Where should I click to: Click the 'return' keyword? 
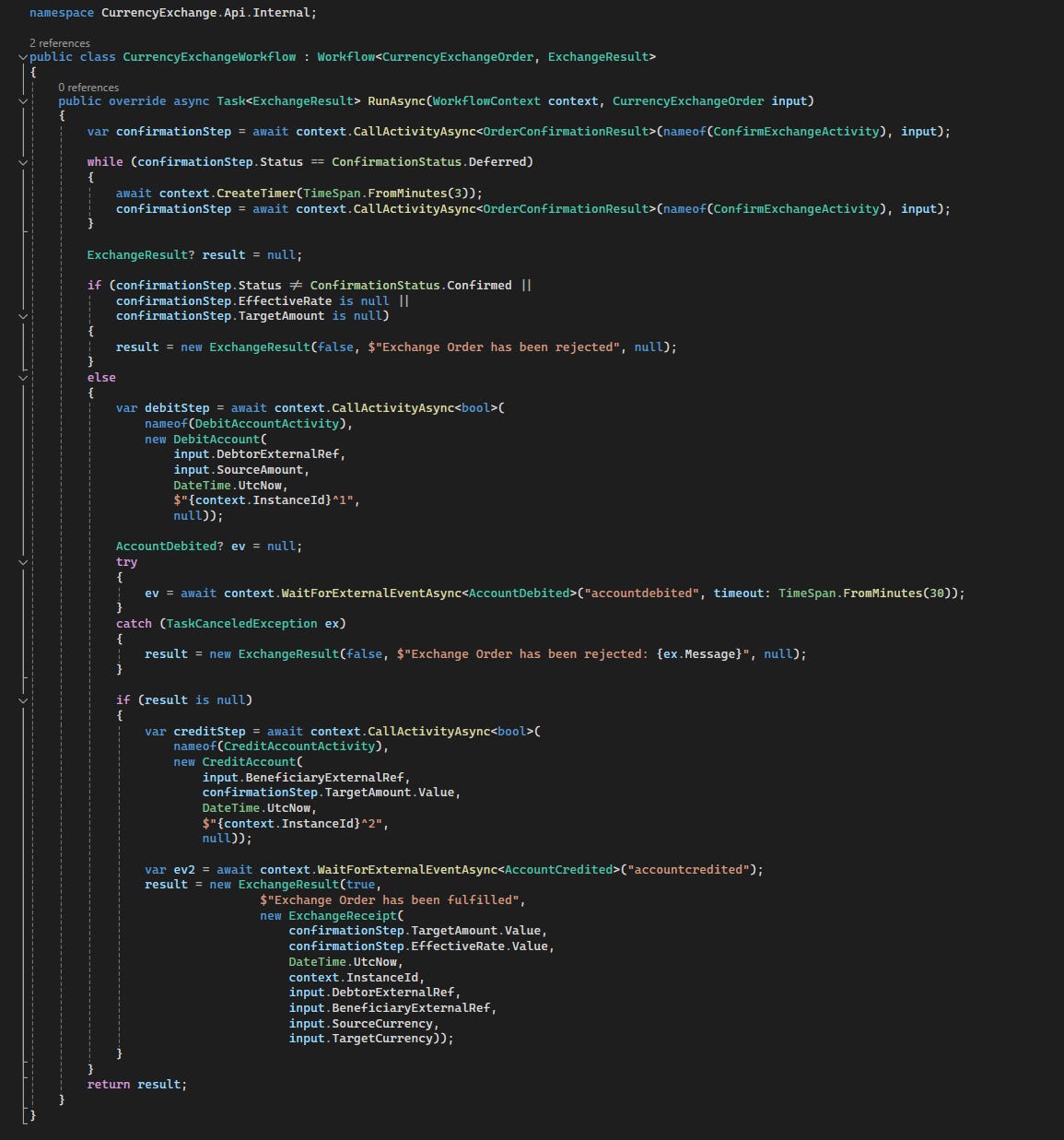(x=109, y=1085)
